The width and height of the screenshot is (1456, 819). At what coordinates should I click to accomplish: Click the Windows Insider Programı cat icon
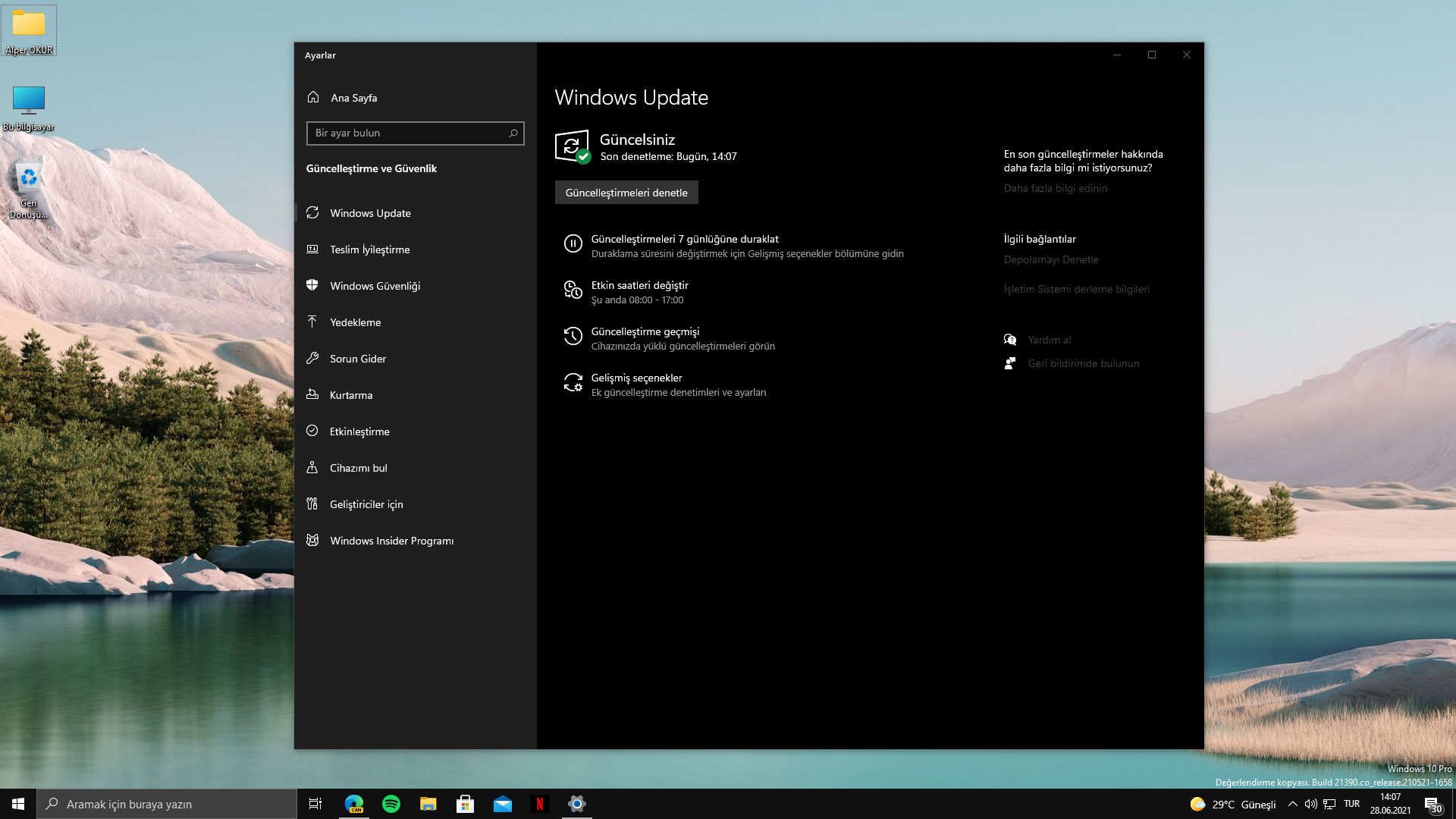[312, 541]
